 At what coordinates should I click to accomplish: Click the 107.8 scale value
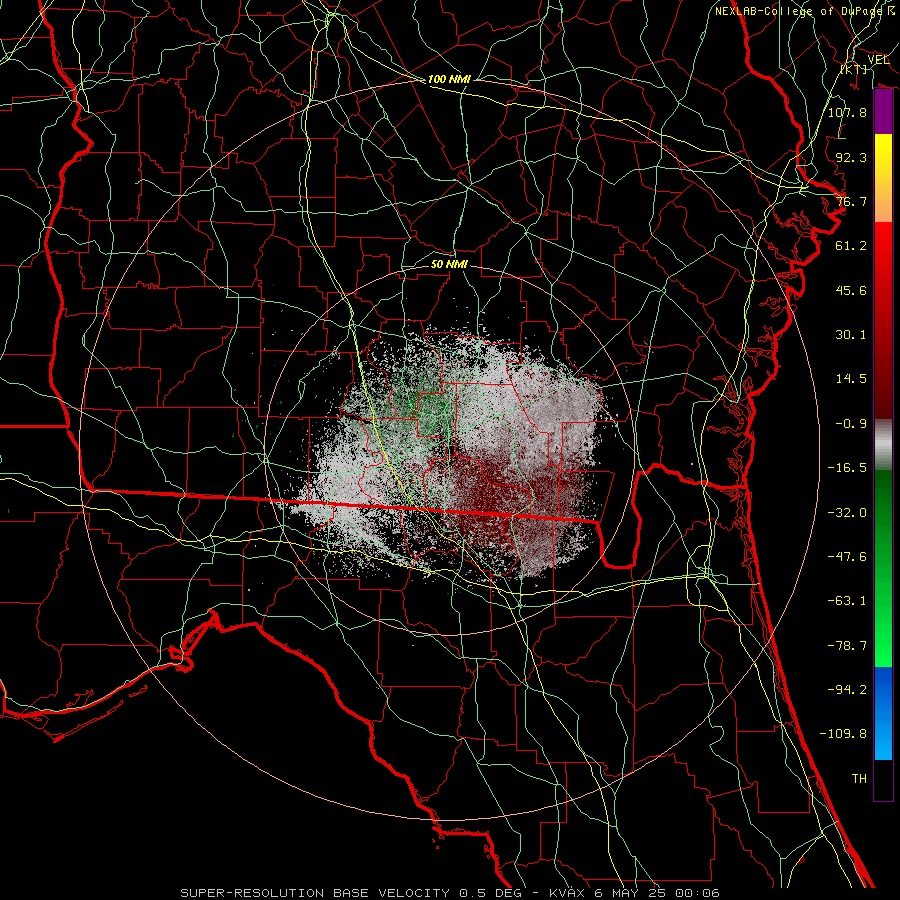[847, 112]
